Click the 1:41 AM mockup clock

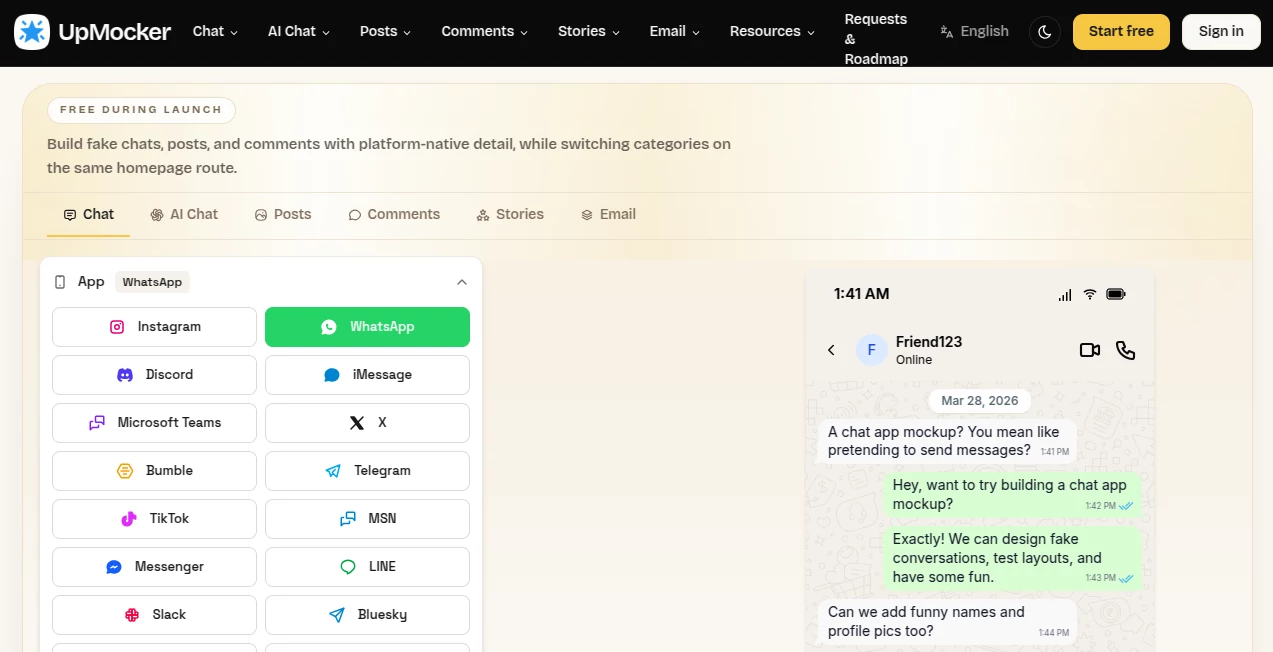point(861,294)
